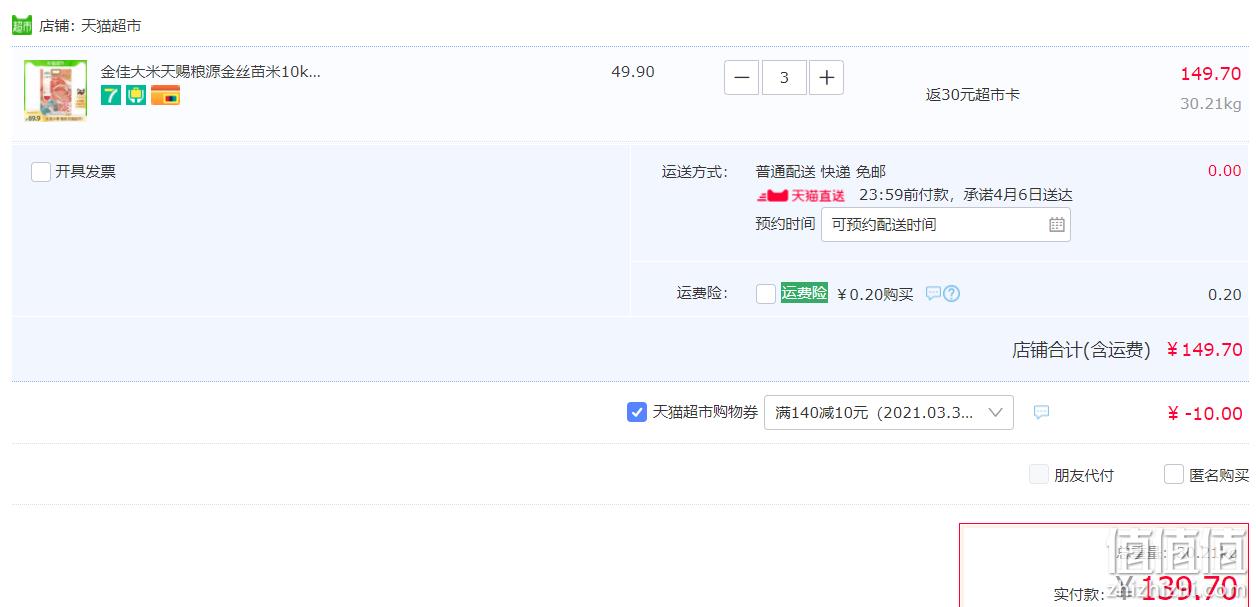Click the chat bubble icon beside the coupon dropdown
The height and width of the screenshot is (607, 1256).
pyautogui.click(x=1041, y=412)
